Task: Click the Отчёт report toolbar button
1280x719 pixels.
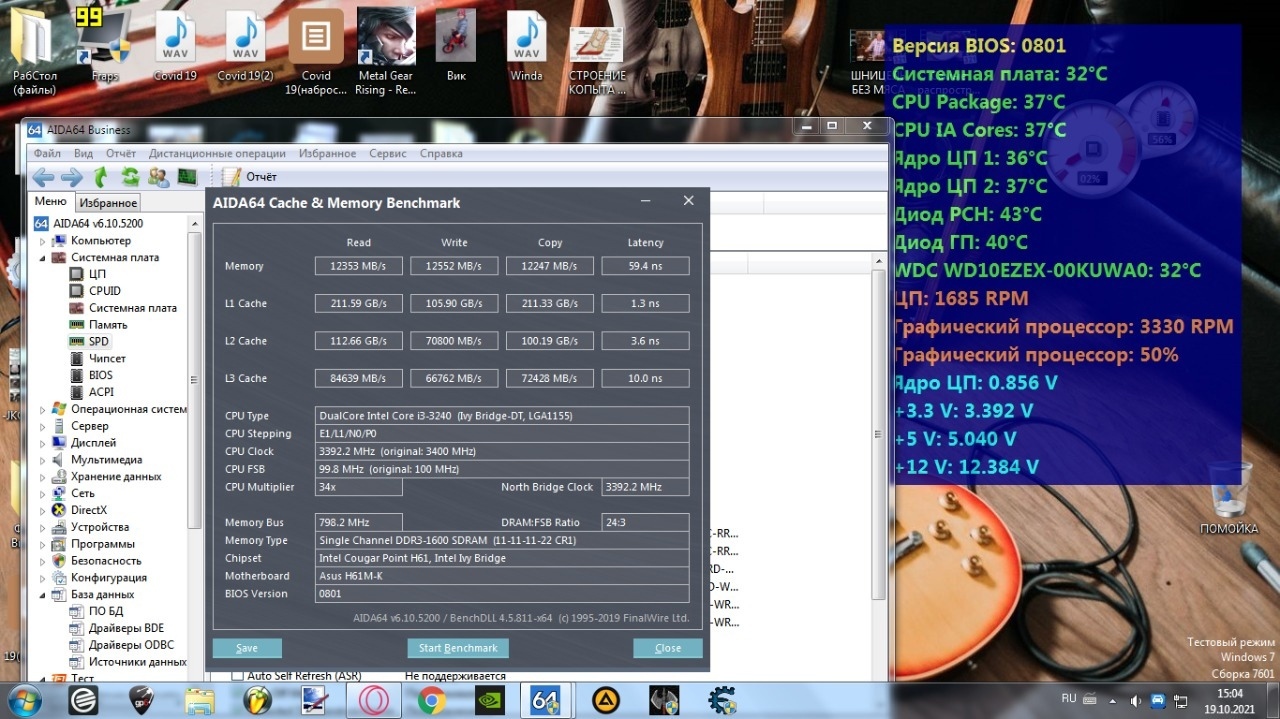Action: [250, 177]
